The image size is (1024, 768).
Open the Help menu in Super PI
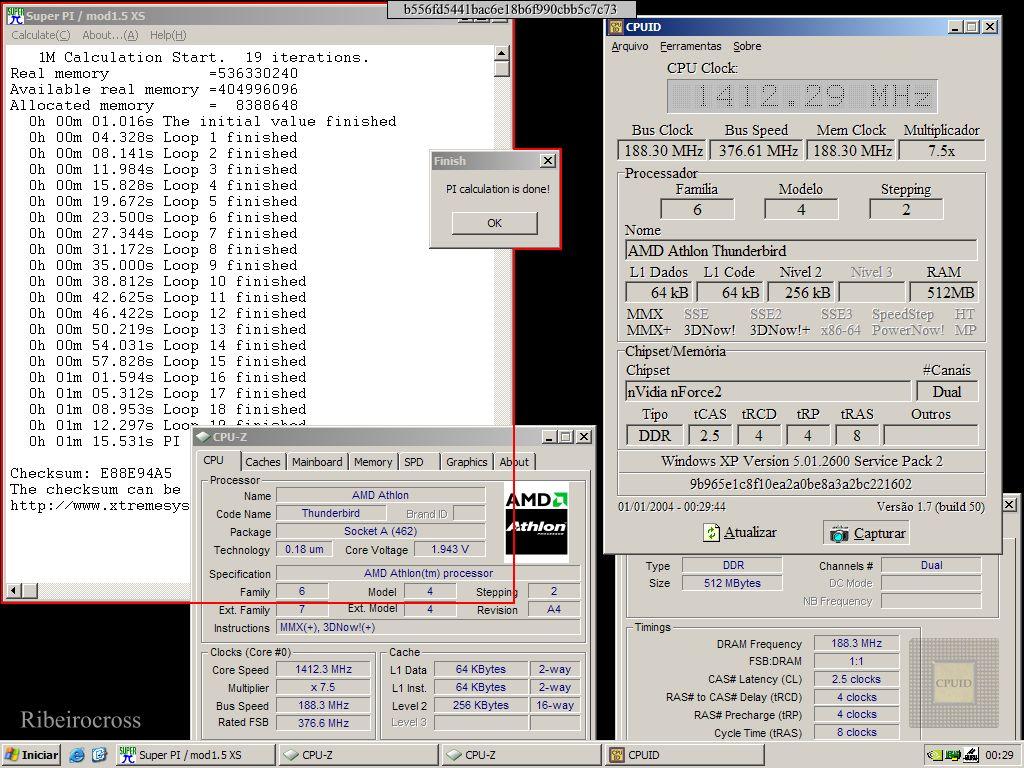[x=168, y=35]
